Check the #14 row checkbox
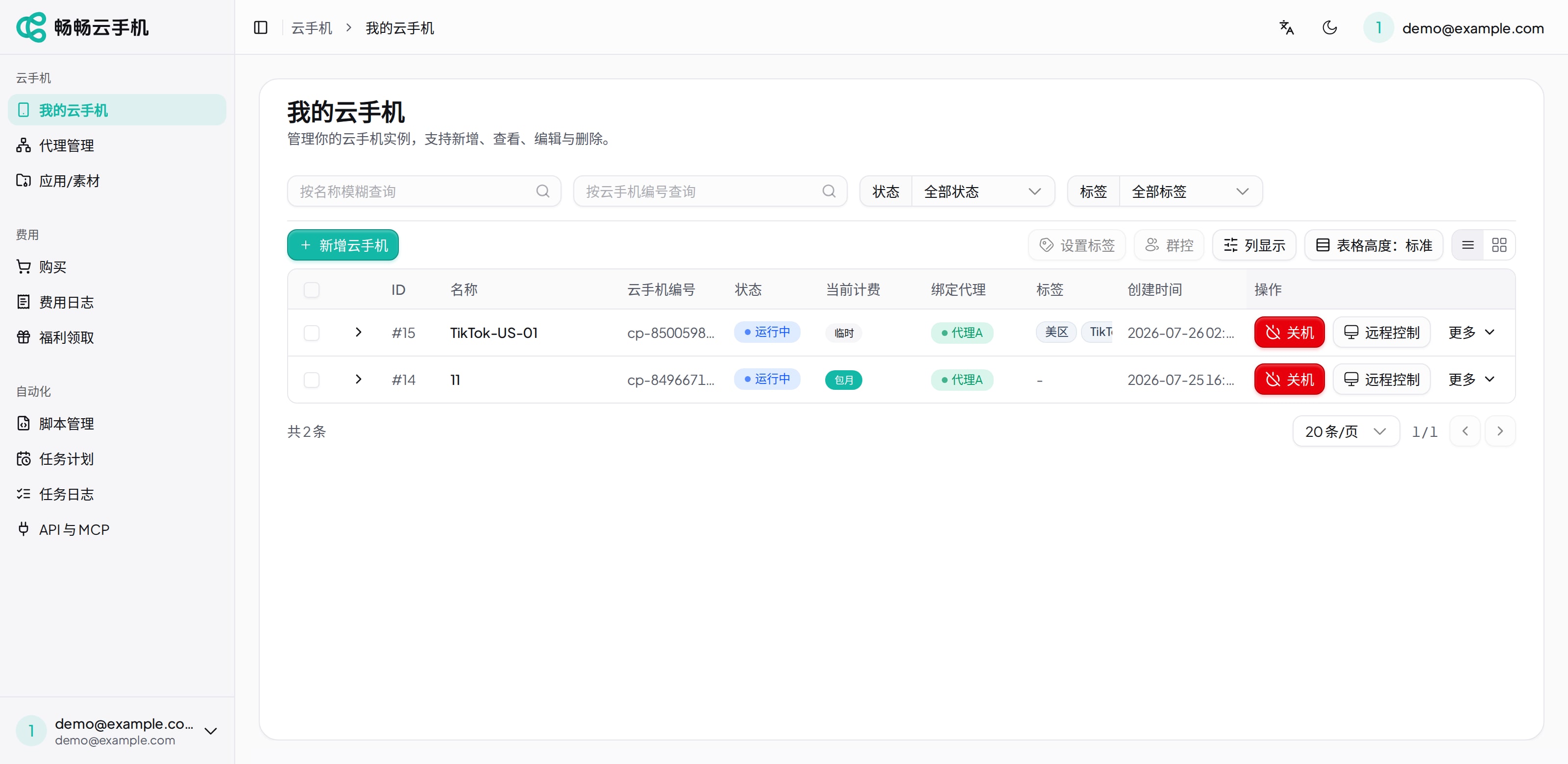This screenshot has width=1568, height=764. [311, 380]
